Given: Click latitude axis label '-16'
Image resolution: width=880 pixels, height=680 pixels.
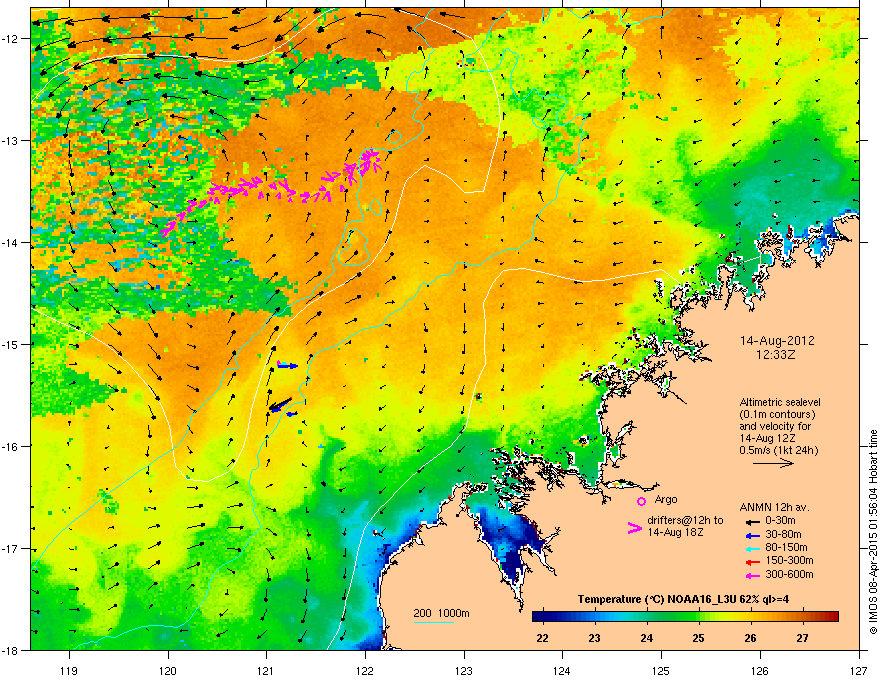Looking at the screenshot, I should [x=11, y=446].
